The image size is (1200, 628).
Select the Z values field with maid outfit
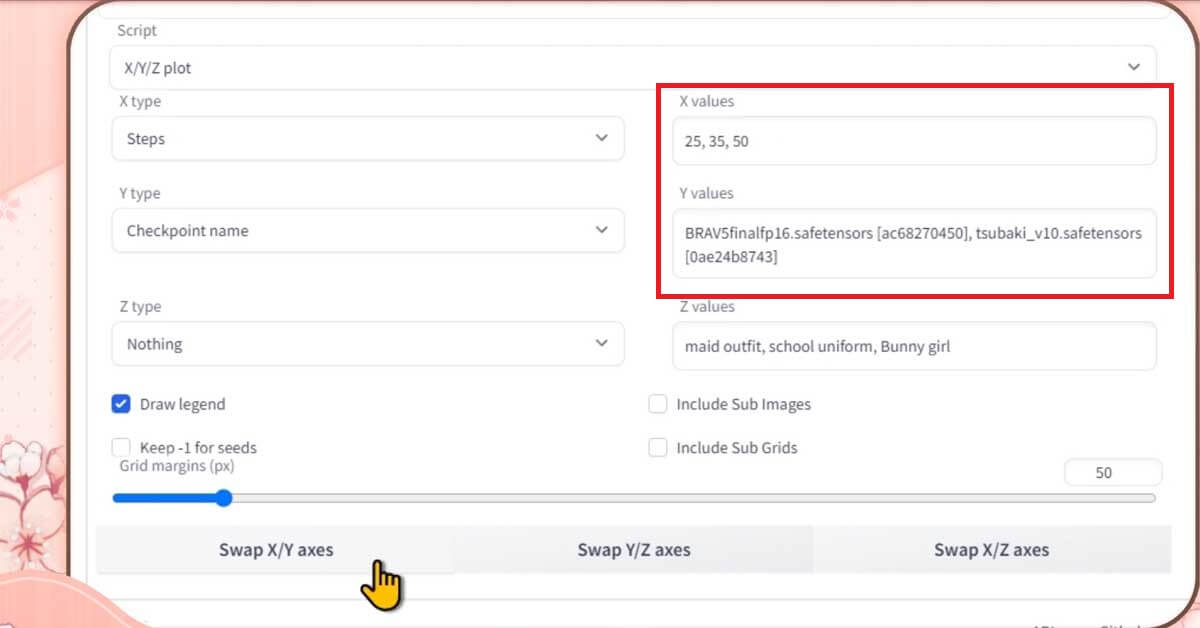[x=913, y=347]
